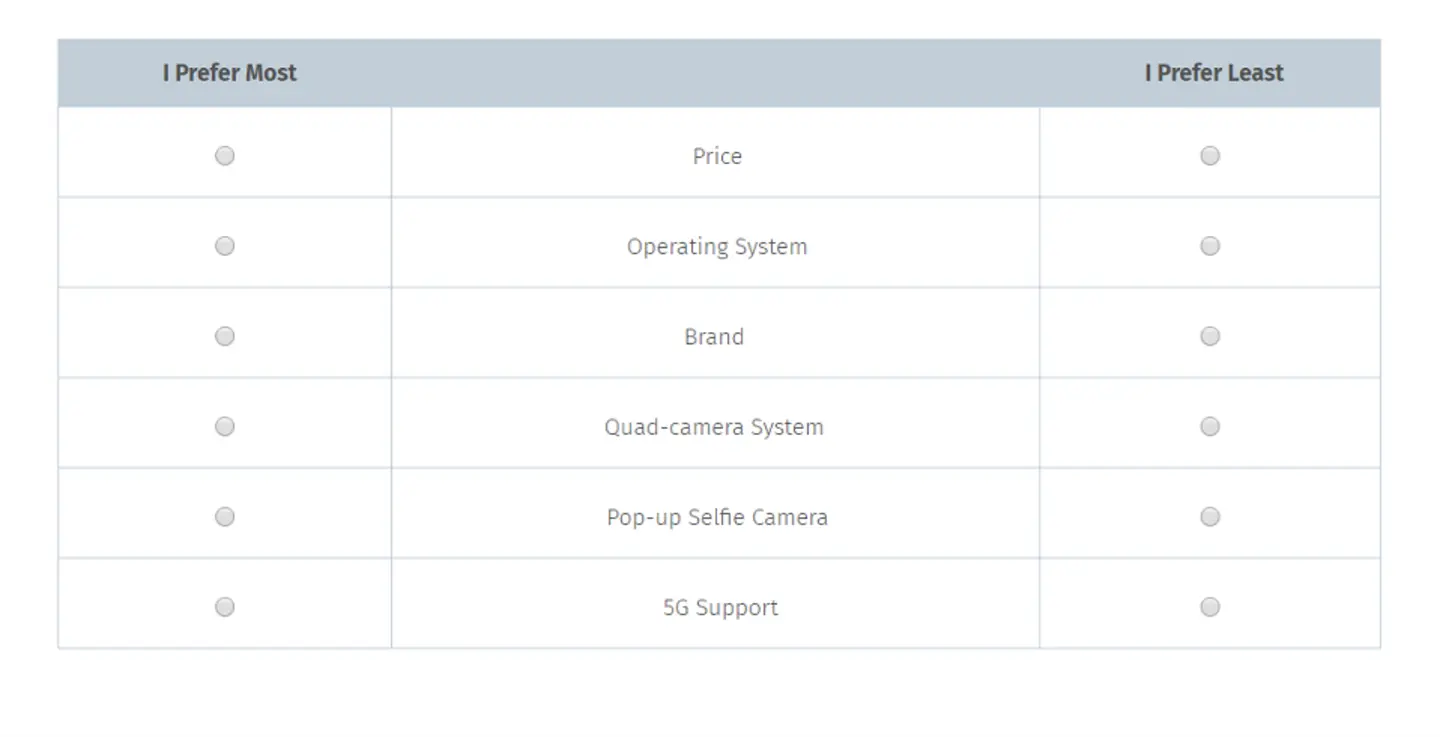Screen dimensions: 1440x737
Task: Click the Quad-camera System label
Action: [714, 427]
